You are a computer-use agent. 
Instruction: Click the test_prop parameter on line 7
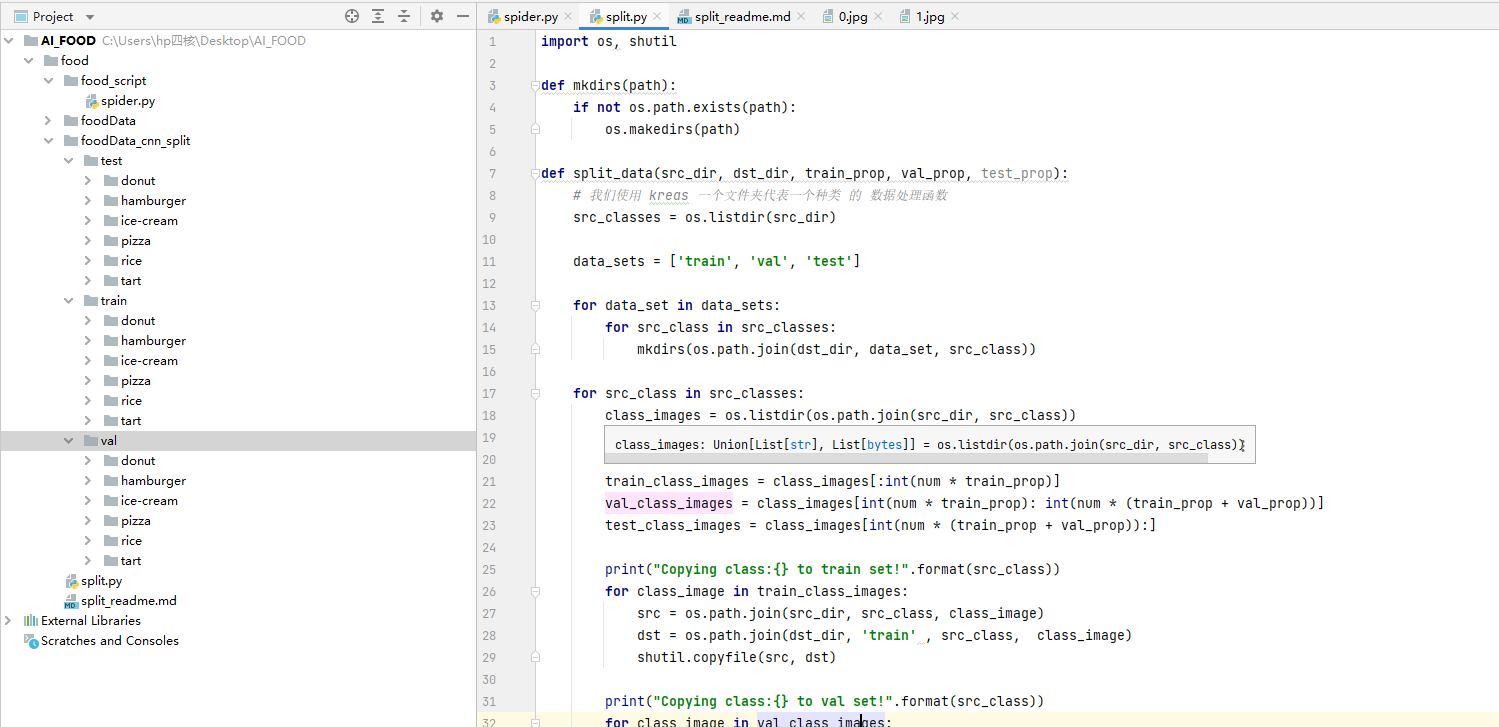1017,173
